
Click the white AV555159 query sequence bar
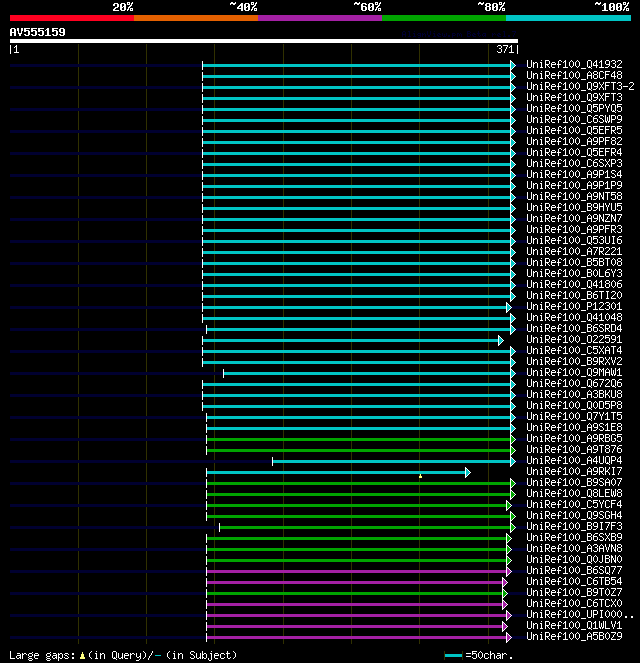point(264,41)
